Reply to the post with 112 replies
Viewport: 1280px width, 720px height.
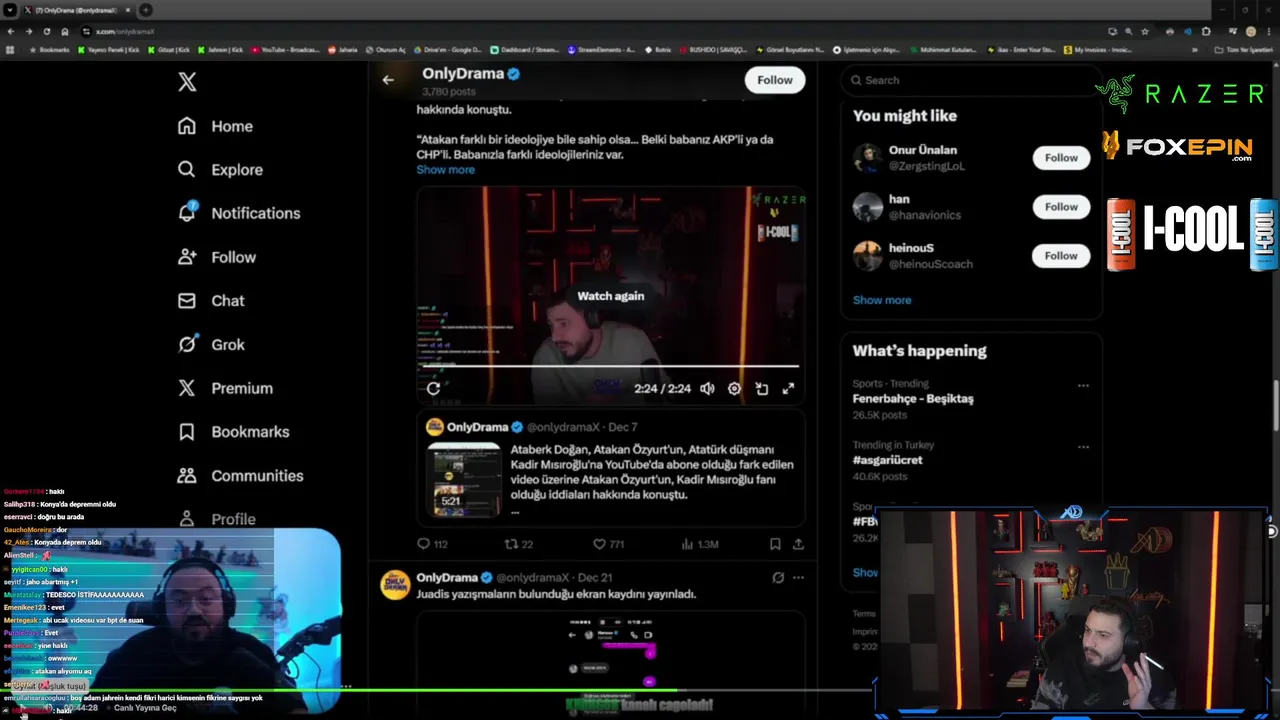coord(432,544)
